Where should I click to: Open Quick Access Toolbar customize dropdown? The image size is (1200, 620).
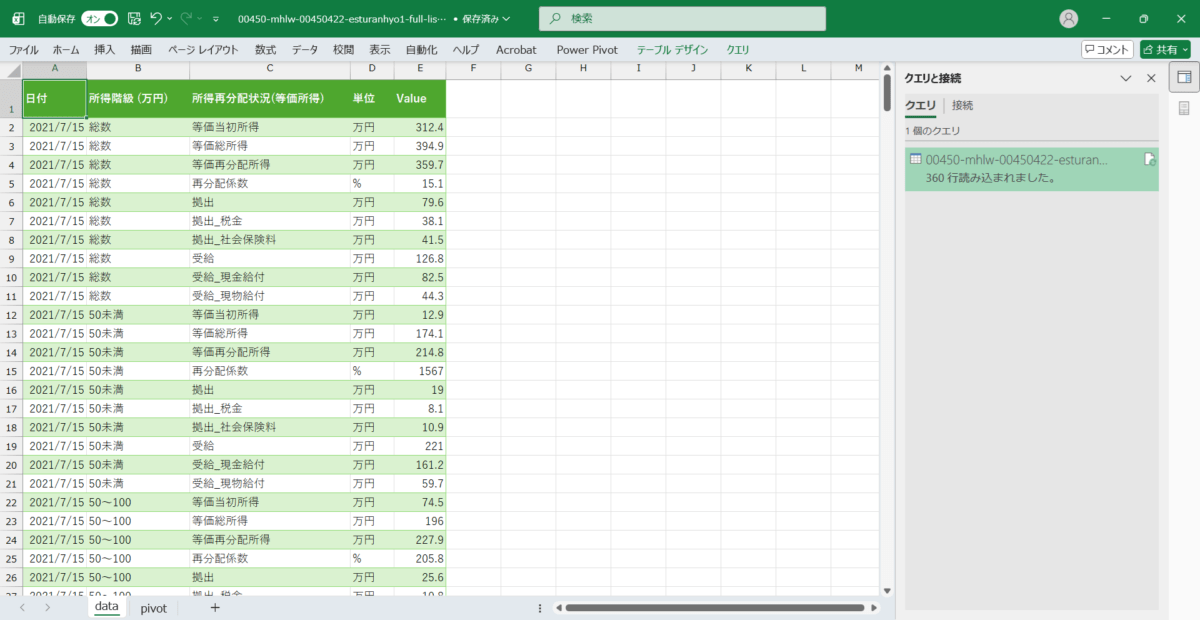coord(215,18)
